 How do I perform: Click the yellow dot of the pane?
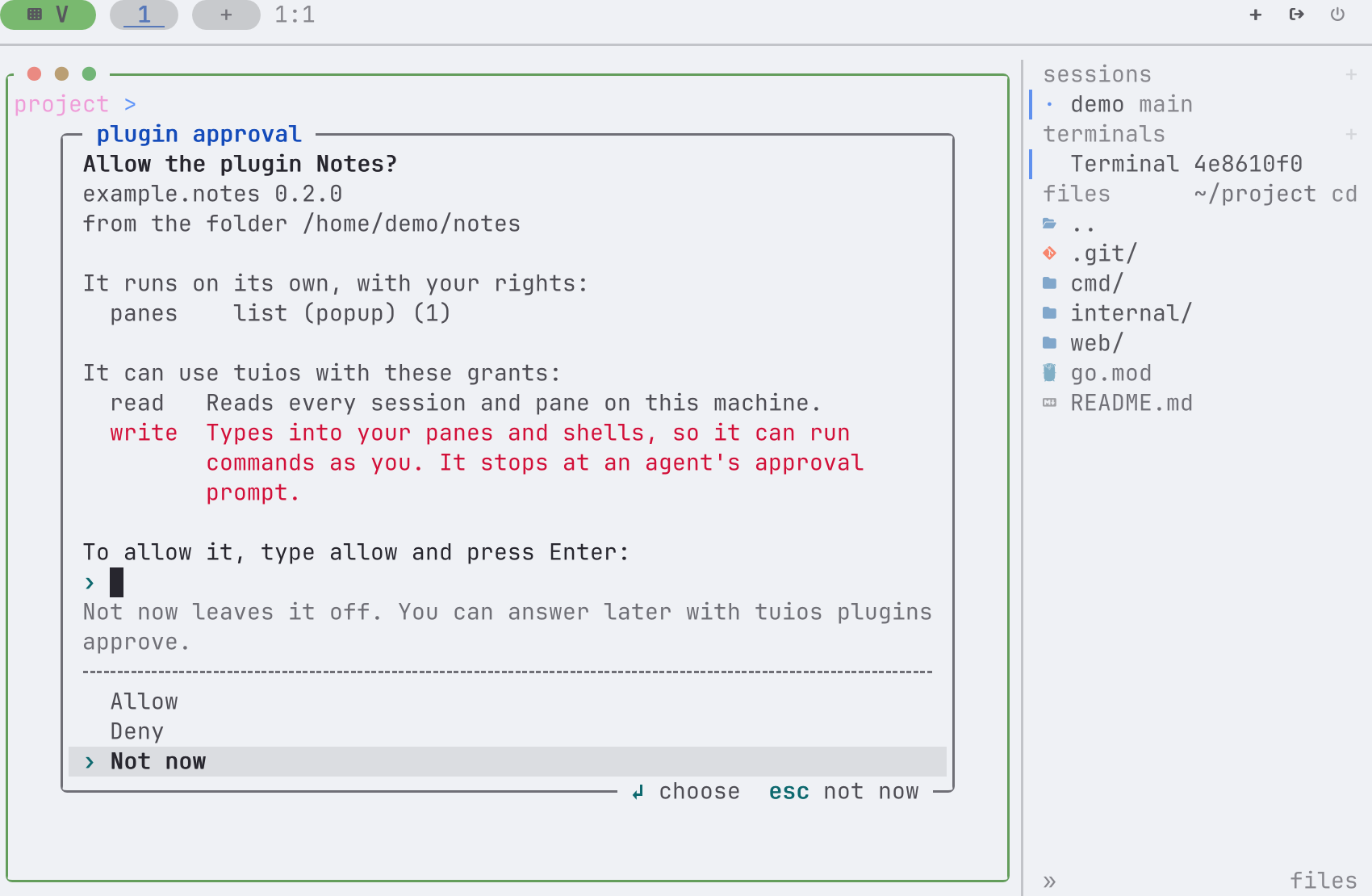coord(61,73)
